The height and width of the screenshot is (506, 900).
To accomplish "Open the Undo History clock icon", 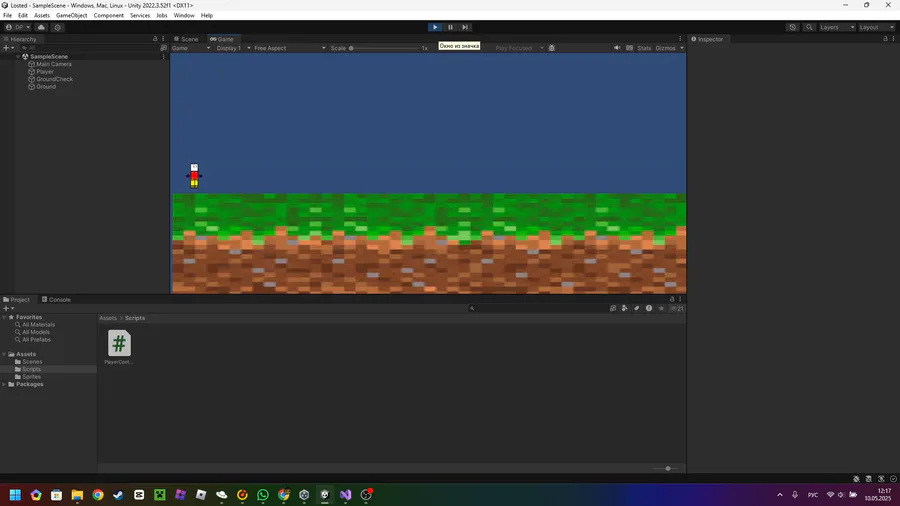I will tap(793, 27).
